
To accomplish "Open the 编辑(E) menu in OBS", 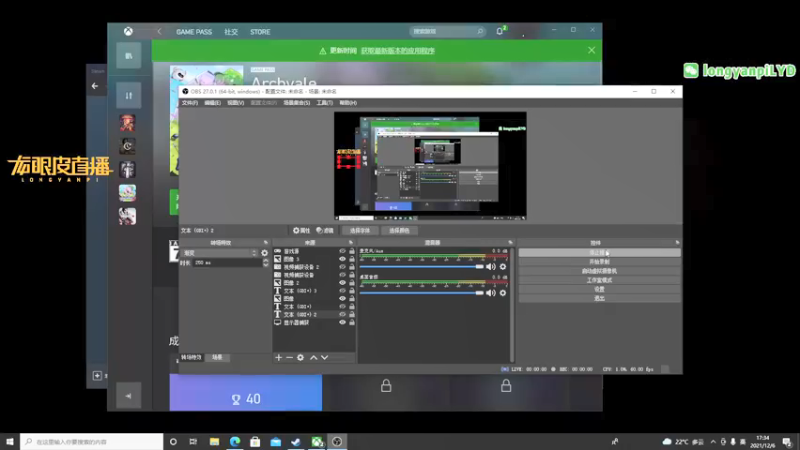I will click(213, 103).
